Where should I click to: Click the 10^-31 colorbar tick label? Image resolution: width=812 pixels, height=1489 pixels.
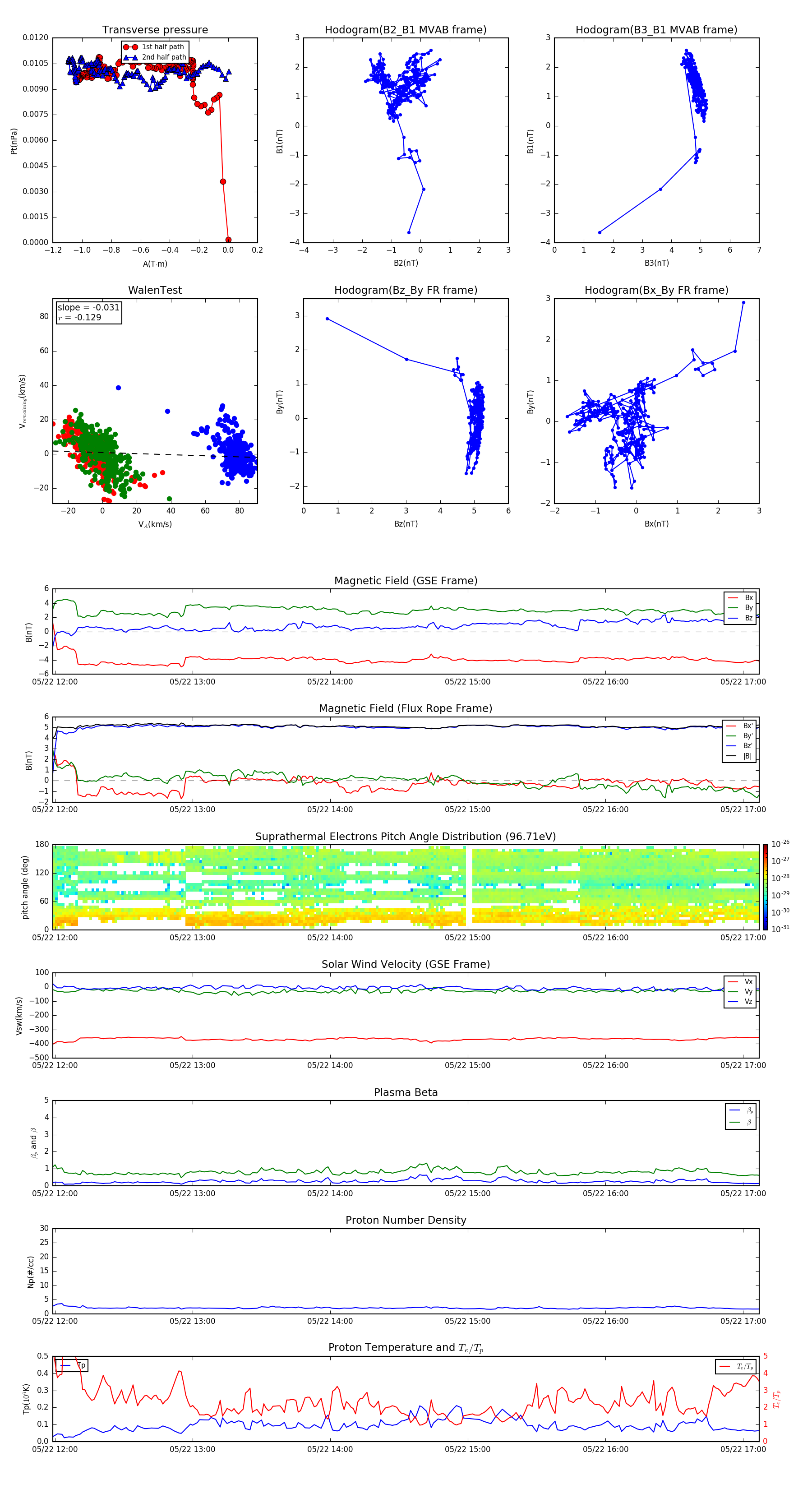click(x=780, y=929)
